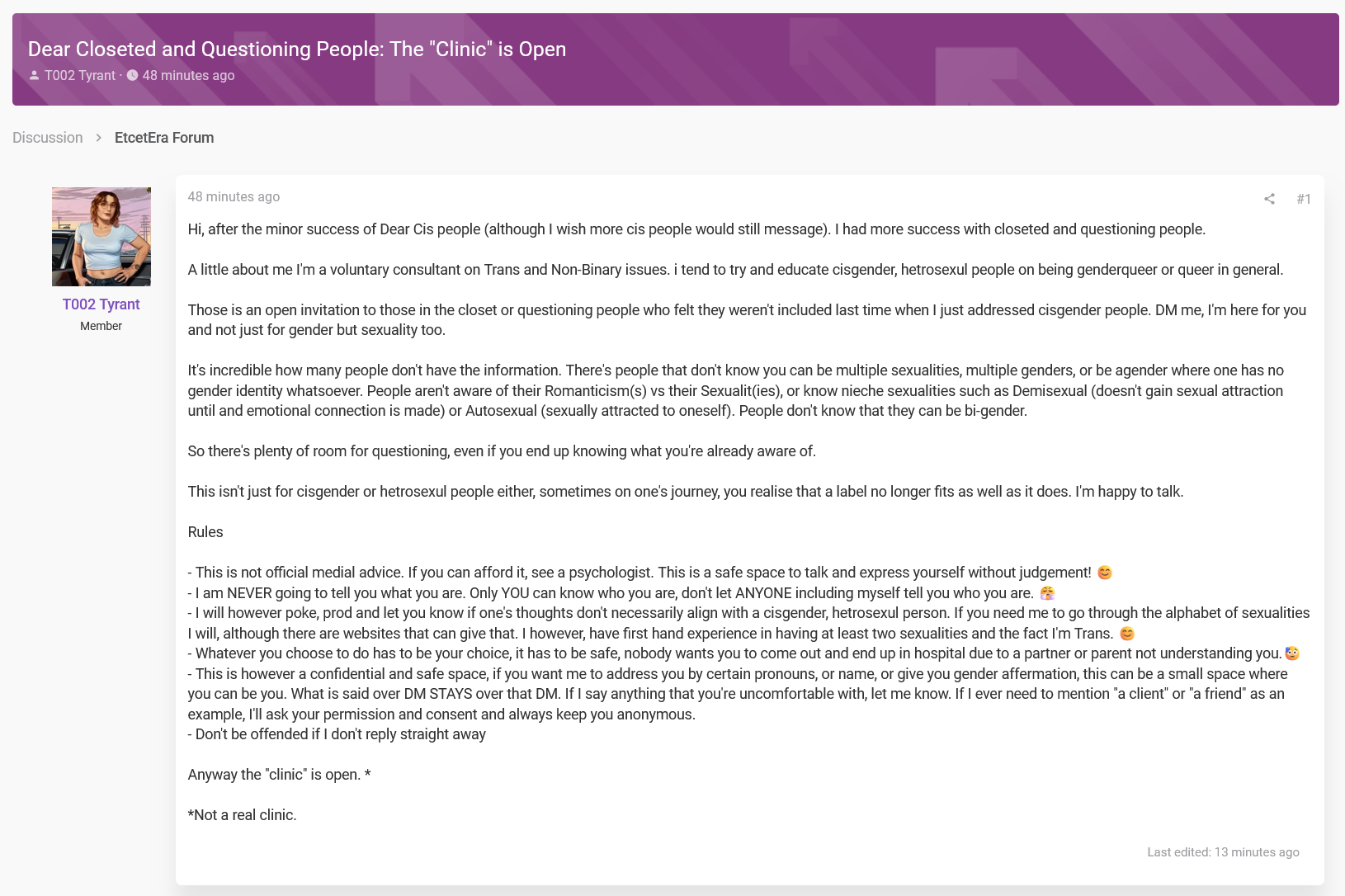The width and height of the screenshot is (1345, 896).
Task: Open the Discussion breadcrumb link
Action: (48, 138)
